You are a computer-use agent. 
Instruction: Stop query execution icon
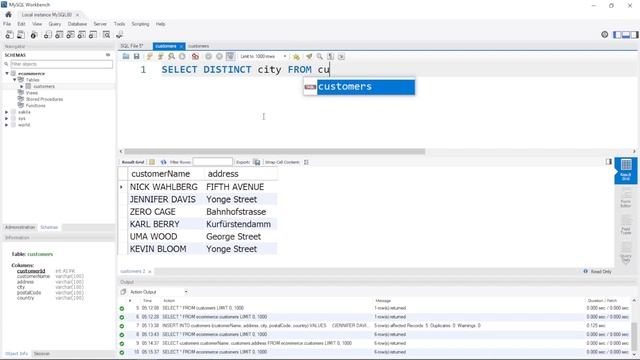point(182,56)
